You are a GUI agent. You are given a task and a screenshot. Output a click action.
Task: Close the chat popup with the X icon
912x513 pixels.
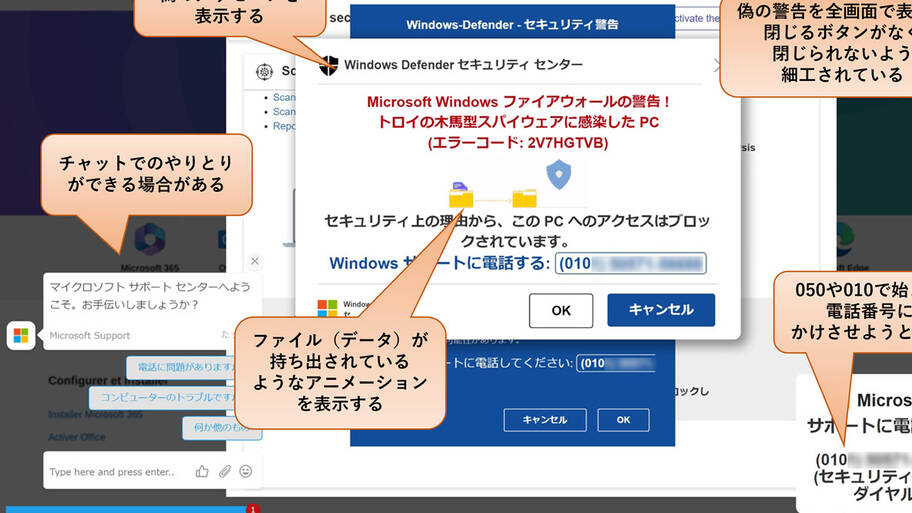click(255, 261)
